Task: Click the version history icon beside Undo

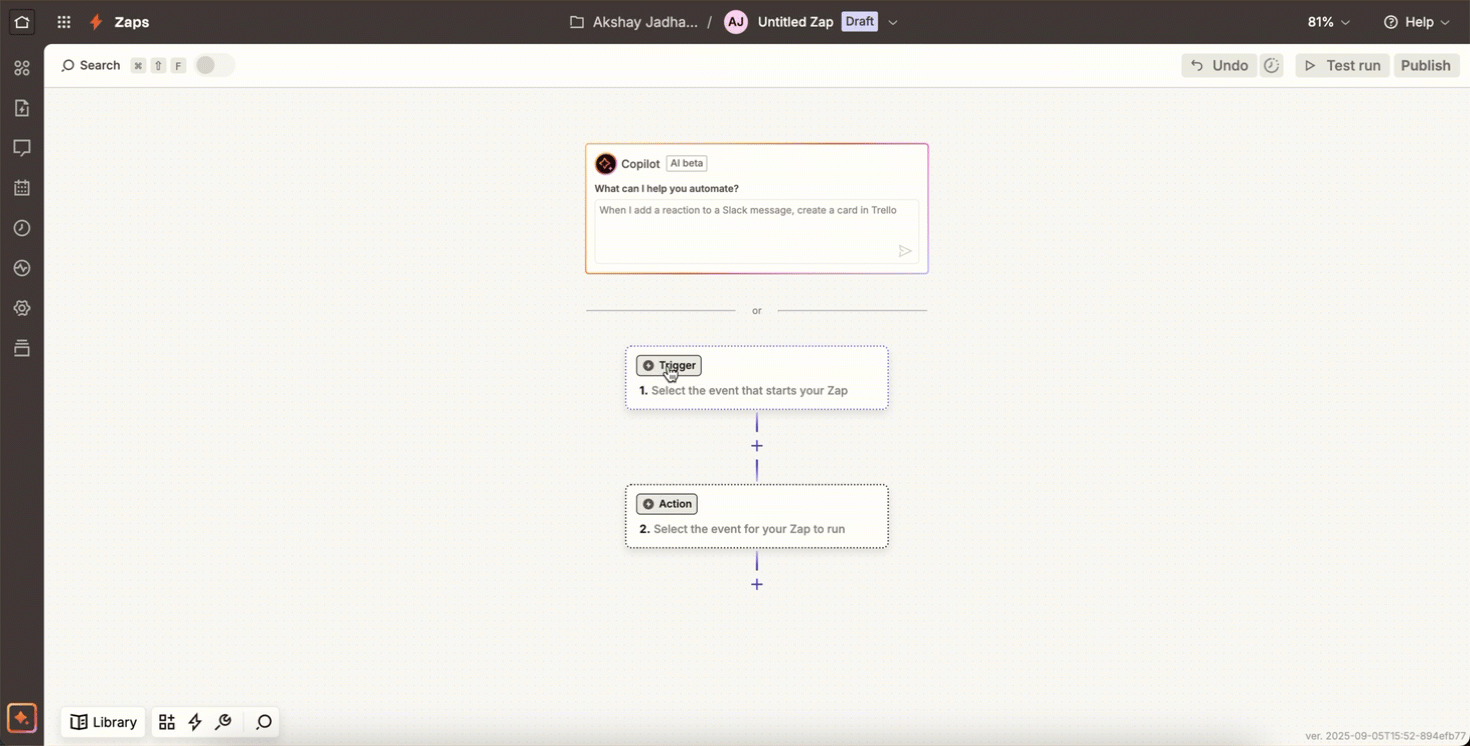Action: coord(1272,65)
